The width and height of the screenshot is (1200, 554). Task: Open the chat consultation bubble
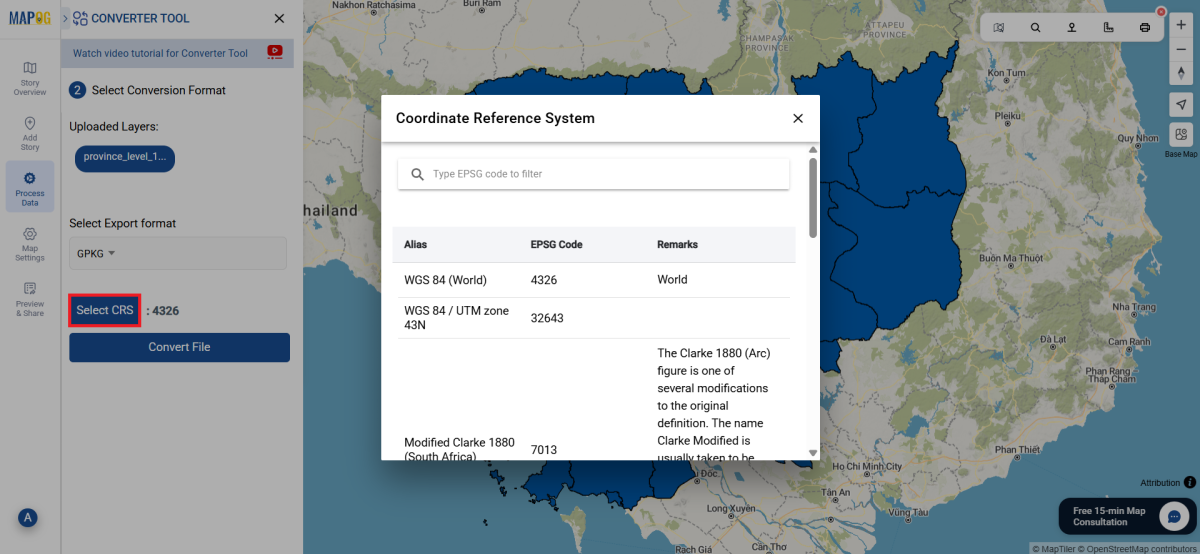coord(1172,516)
